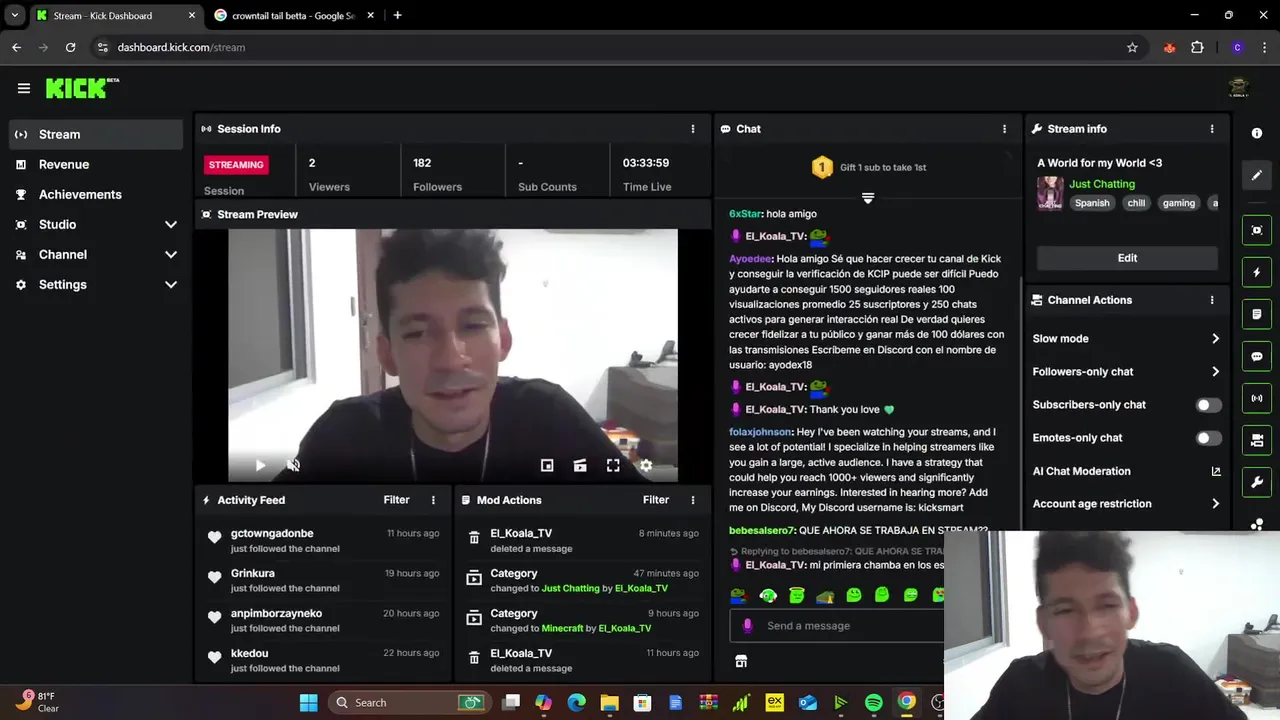Open the hamburger menu beside the Kick logo
This screenshot has height=720, width=1280.
(x=24, y=88)
